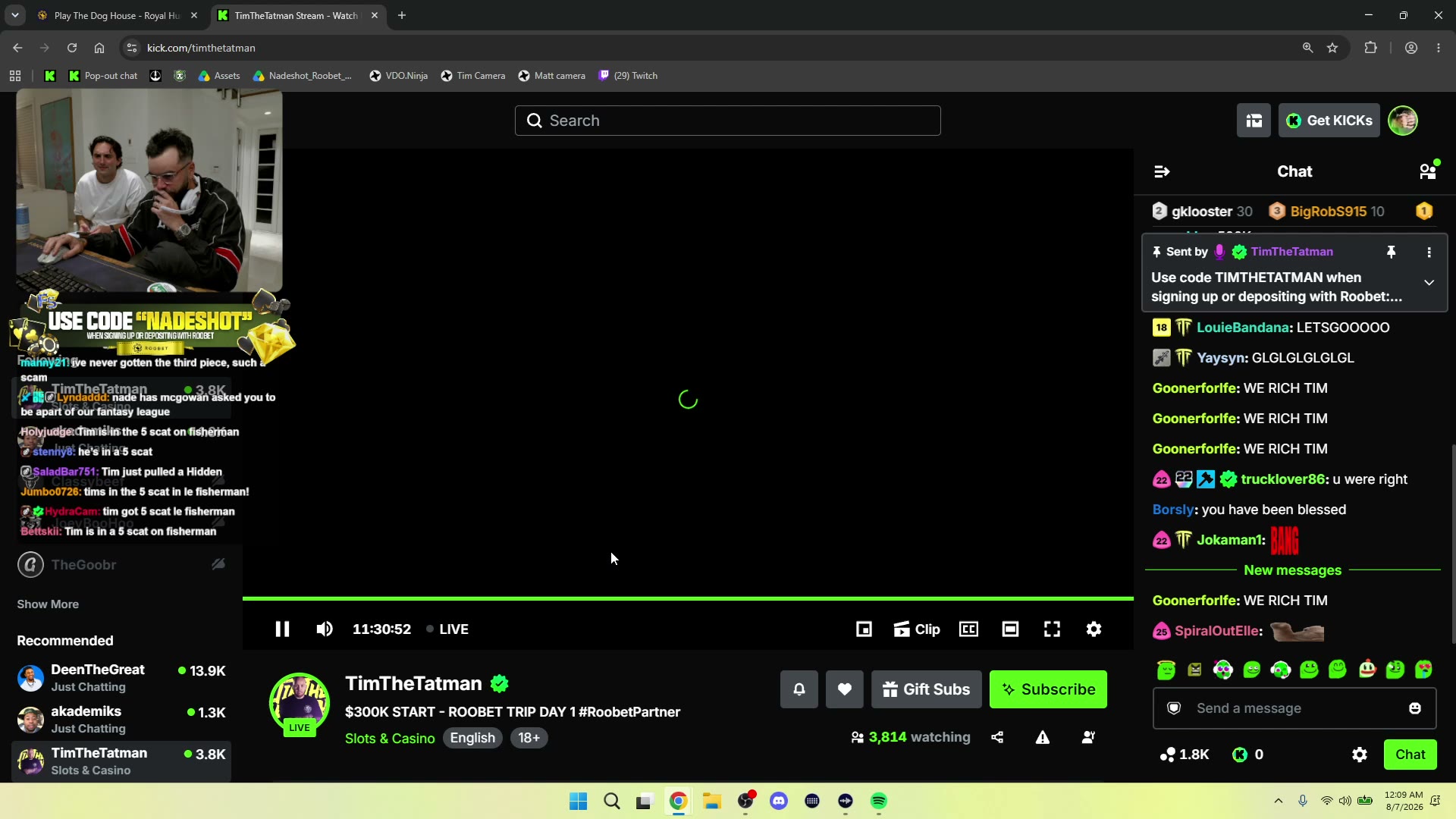This screenshot has height=819, width=1456.
Task: Open the user profile avatar menu
Action: click(1403, 121)
